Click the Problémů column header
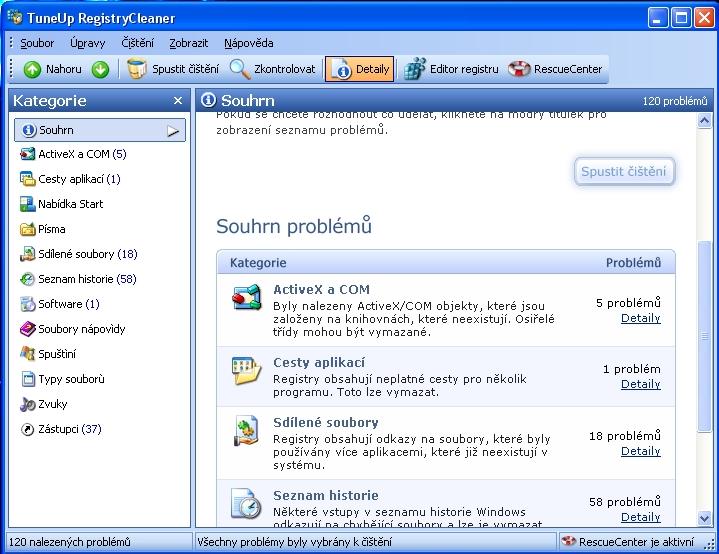The height and width of the screenshot is (554, 719). tap(633, 263)
